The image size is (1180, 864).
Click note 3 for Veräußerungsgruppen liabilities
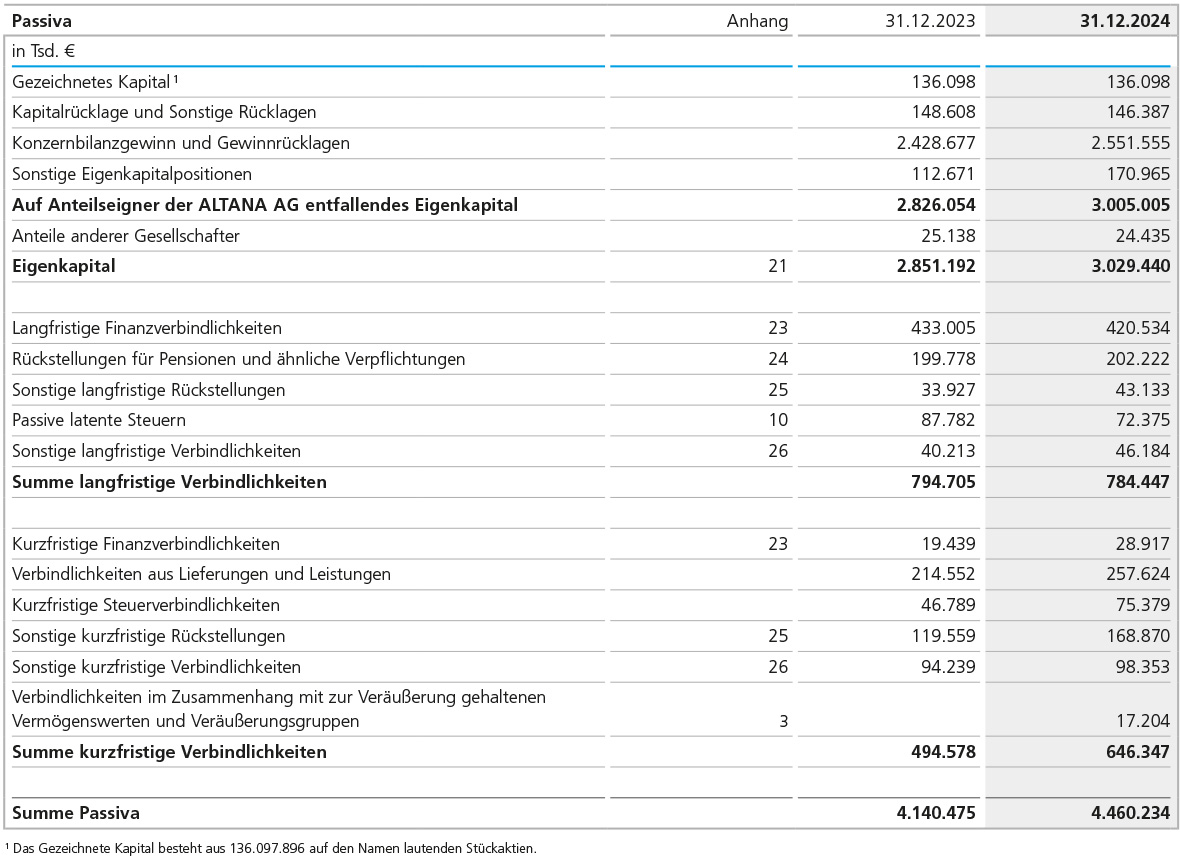click(x=782, y=721)
